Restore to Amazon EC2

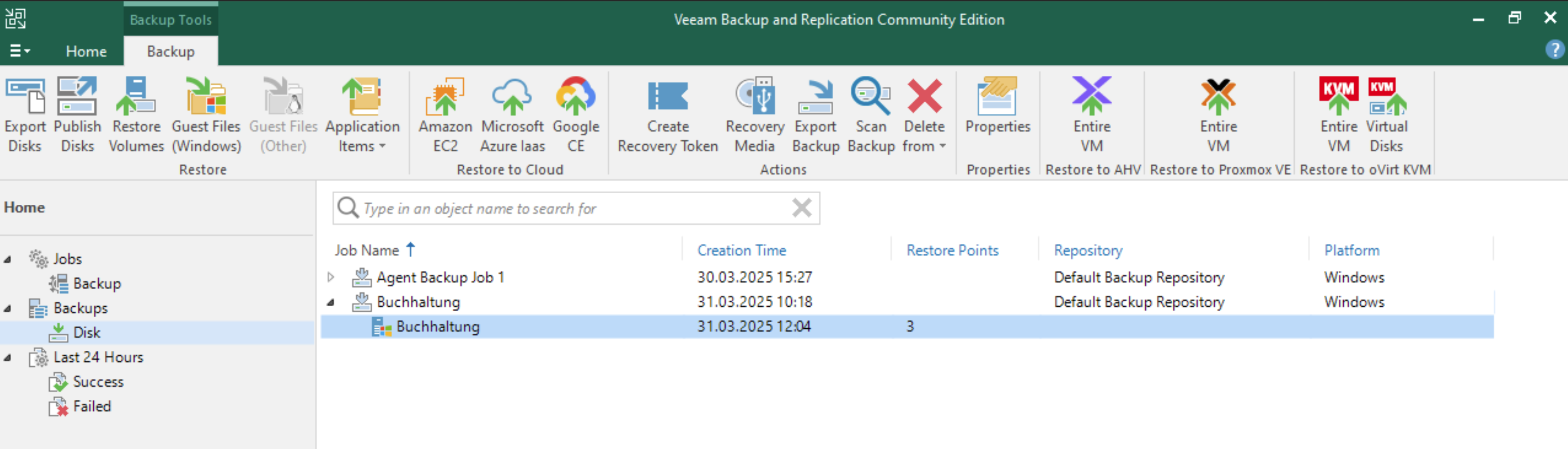coord(446,115)
